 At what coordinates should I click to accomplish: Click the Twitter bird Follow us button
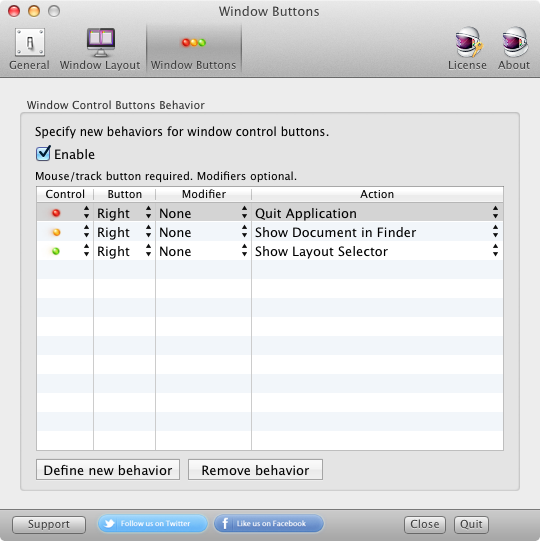[x=153, y=523]
